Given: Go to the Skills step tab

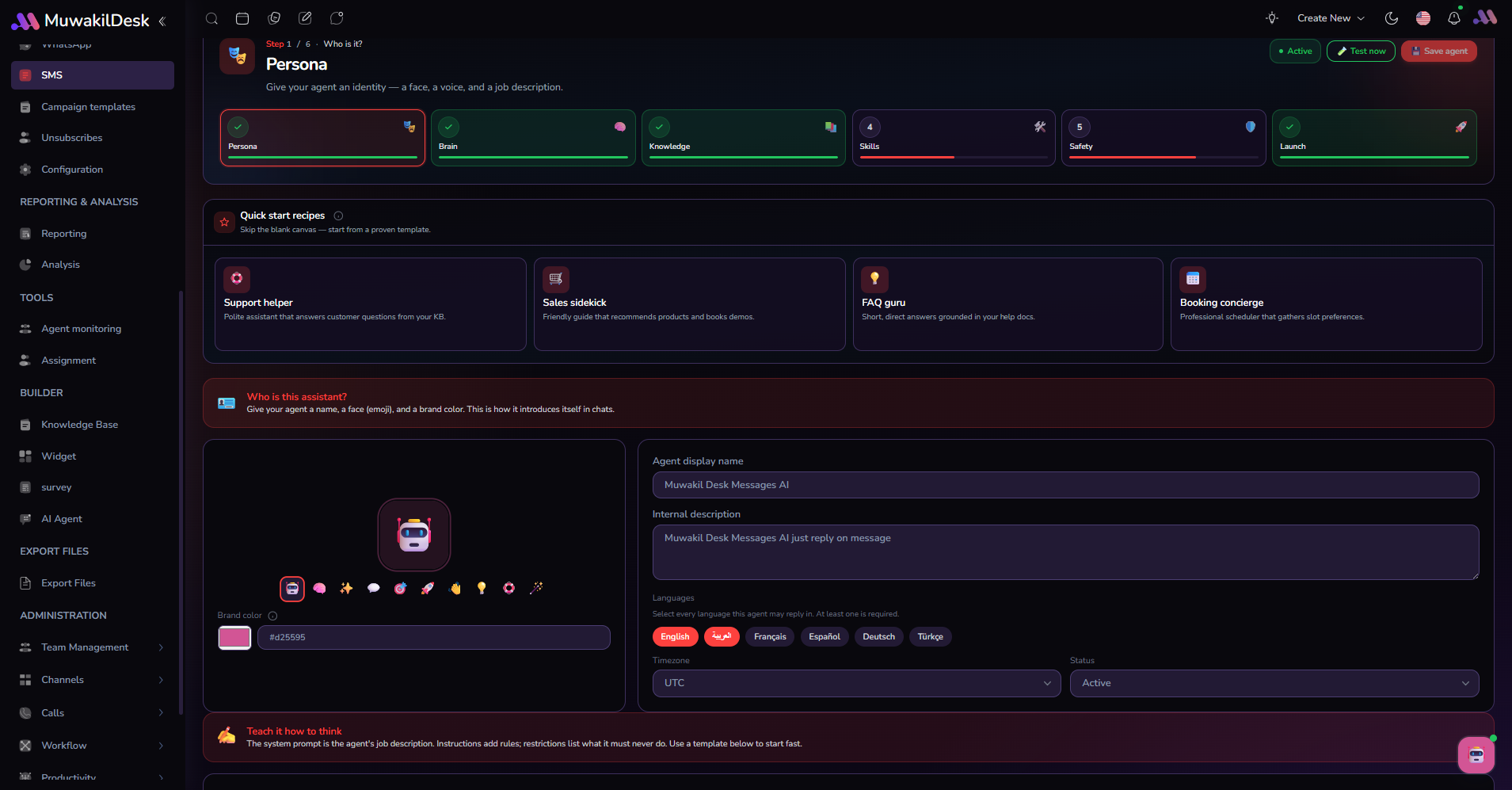Looking at the screenshot, I should point(954,138).
